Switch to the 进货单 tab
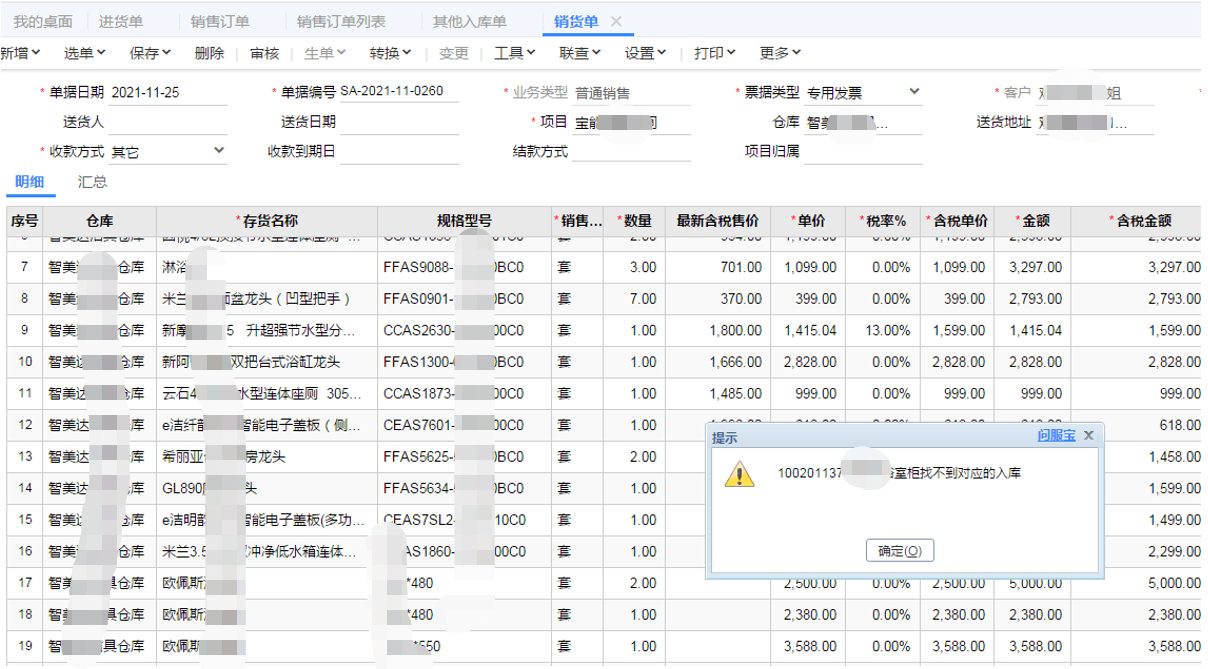The image size is (1208, 669). [x=121, y=22]
